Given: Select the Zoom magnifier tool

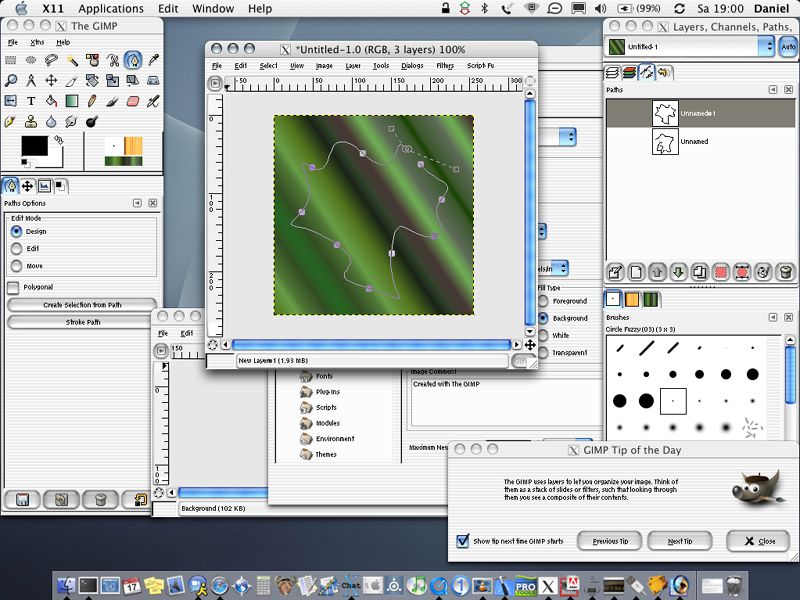Looking at the screenshot, I should tap(11, 81).
